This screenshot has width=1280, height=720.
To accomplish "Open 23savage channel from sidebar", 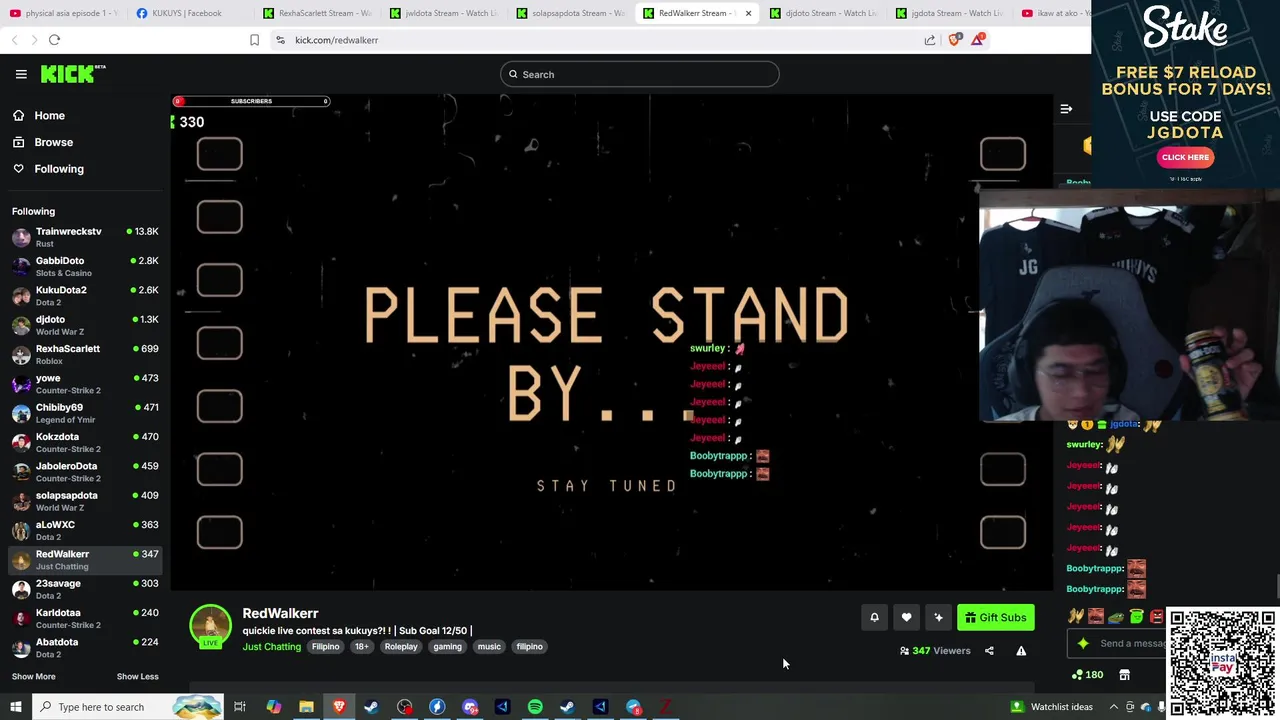I will click(x=85, y=589).
